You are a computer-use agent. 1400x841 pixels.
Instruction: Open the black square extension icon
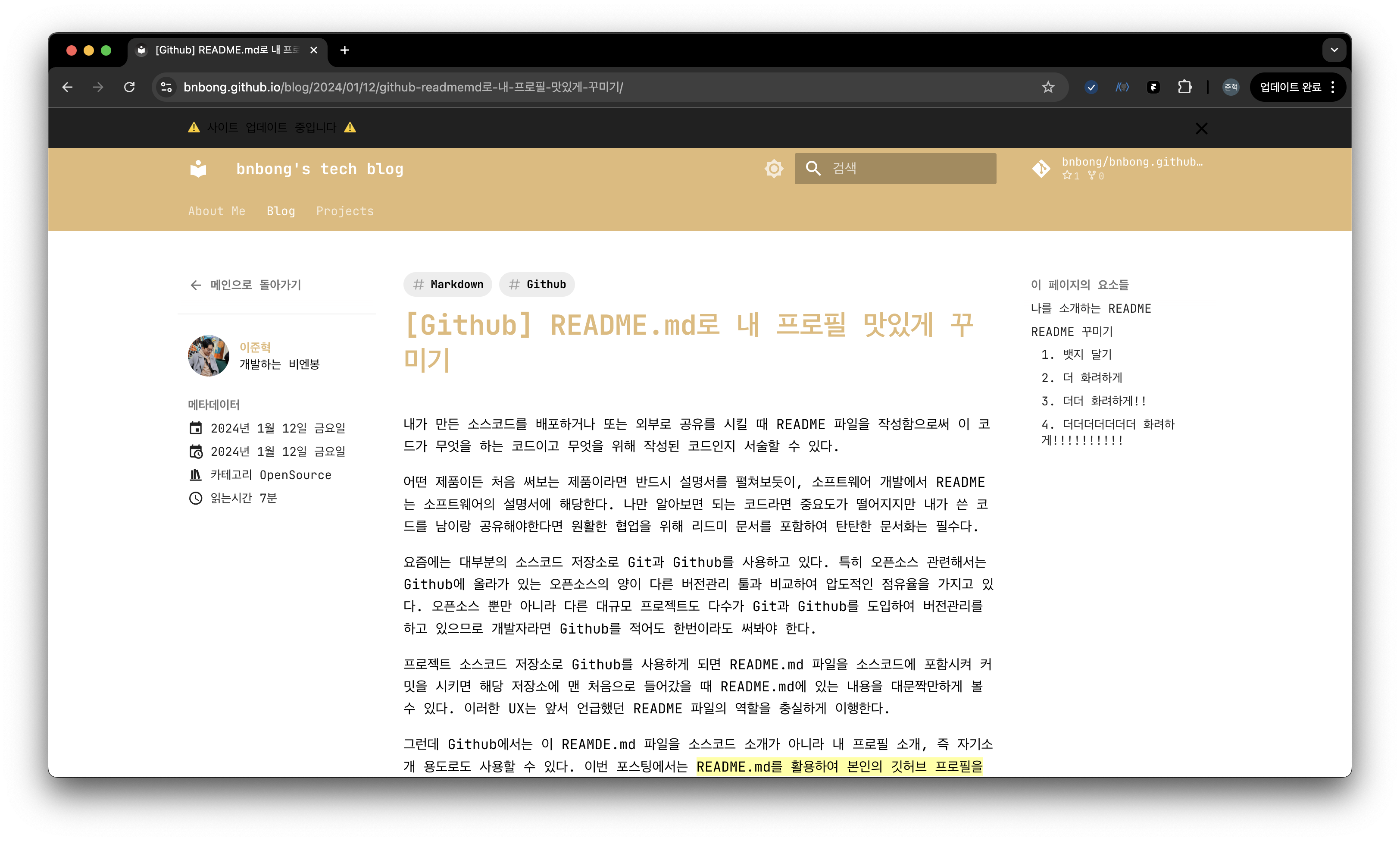1153,87
